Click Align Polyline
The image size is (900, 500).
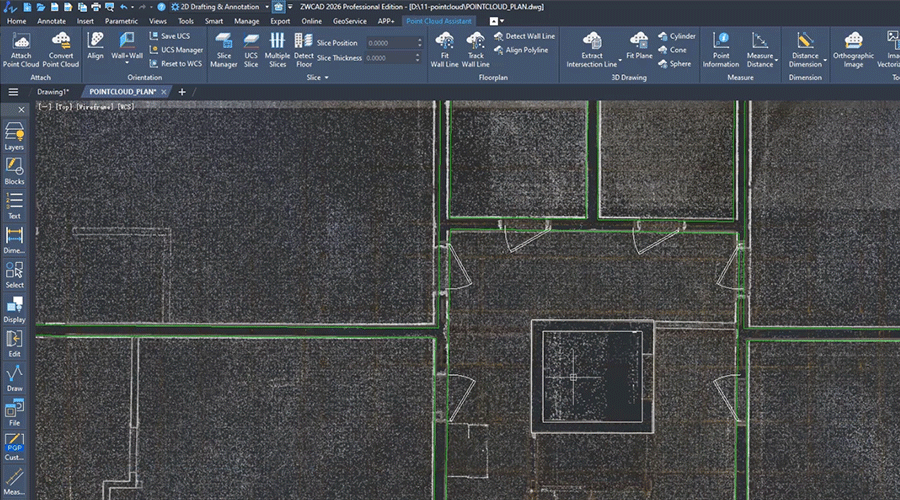(521, 50)
